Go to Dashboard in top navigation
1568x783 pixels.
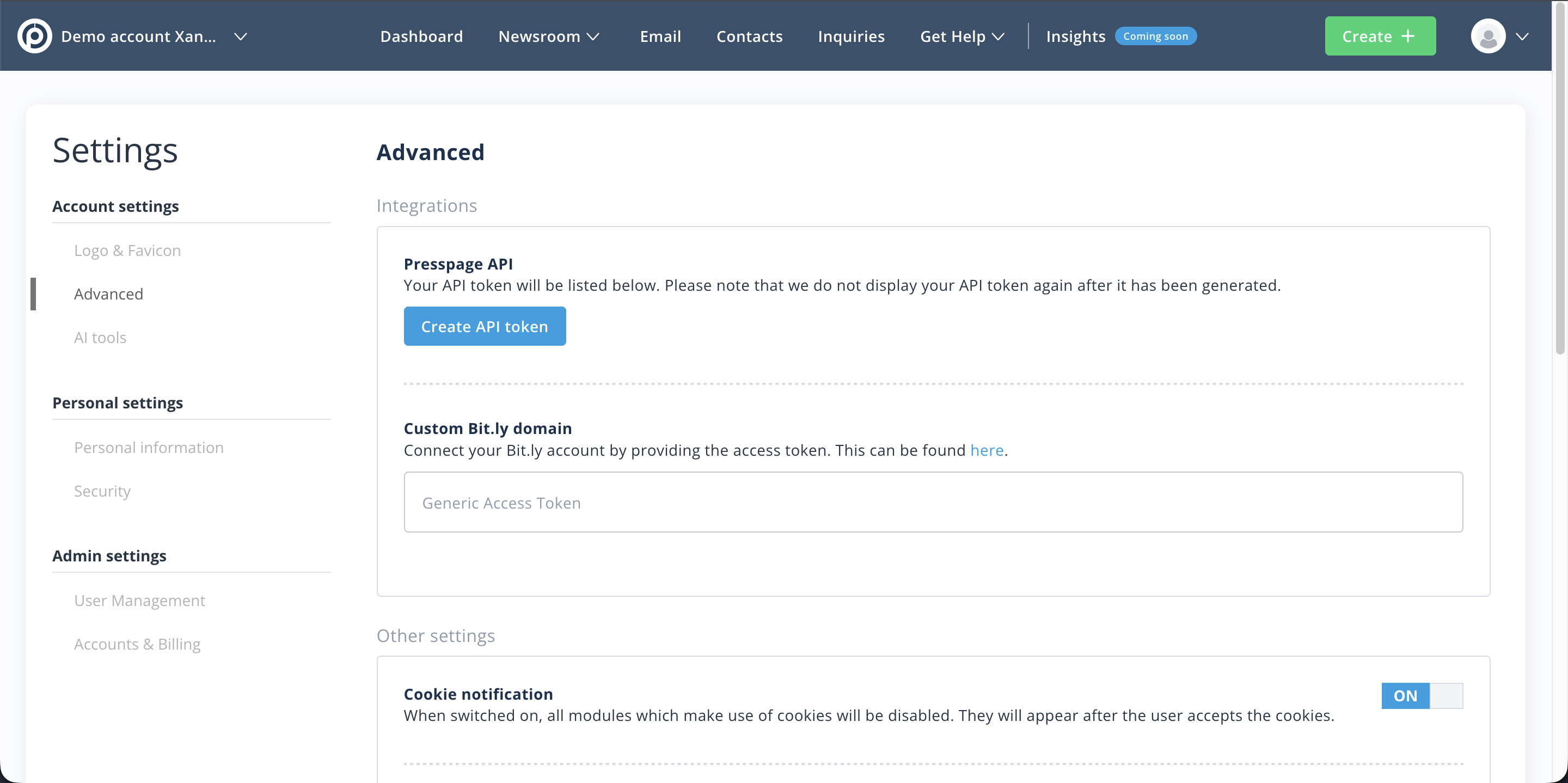(x=421, y=36)
